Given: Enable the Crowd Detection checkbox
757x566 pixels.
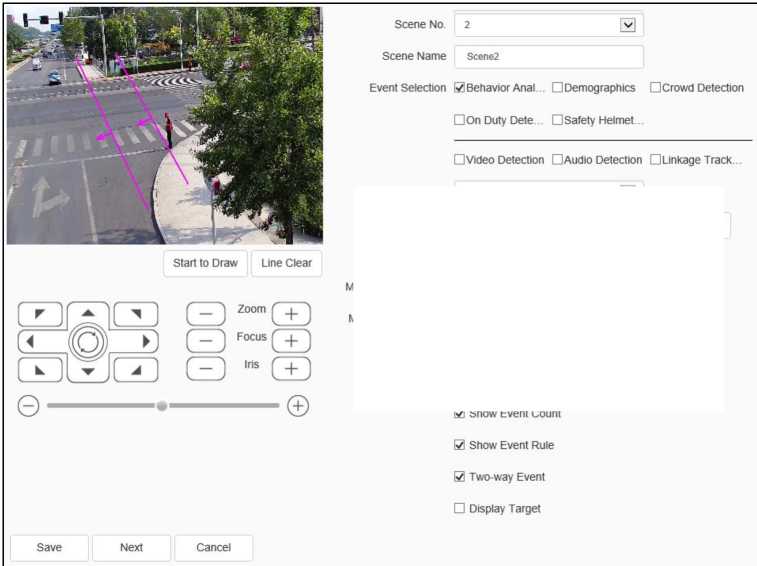Looking at the screenshot, I should click(656, 88).
